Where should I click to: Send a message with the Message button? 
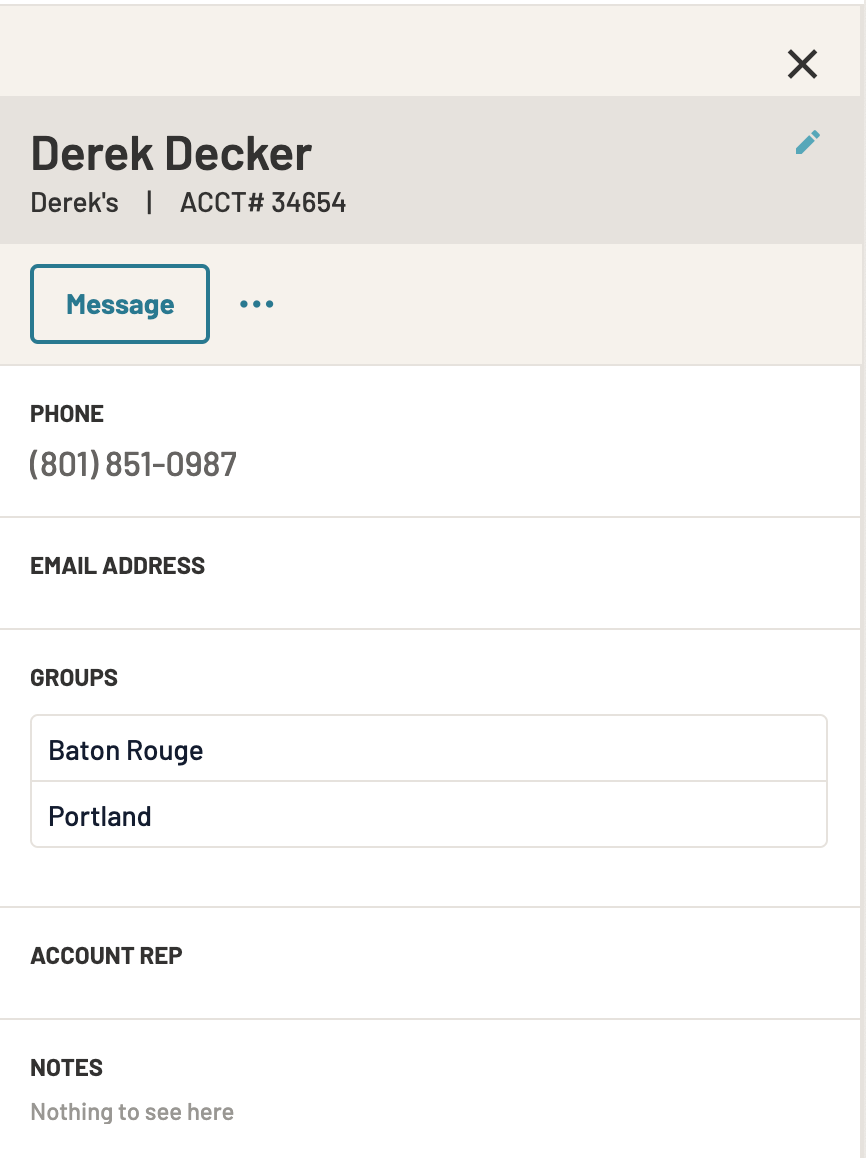point(120,304)
